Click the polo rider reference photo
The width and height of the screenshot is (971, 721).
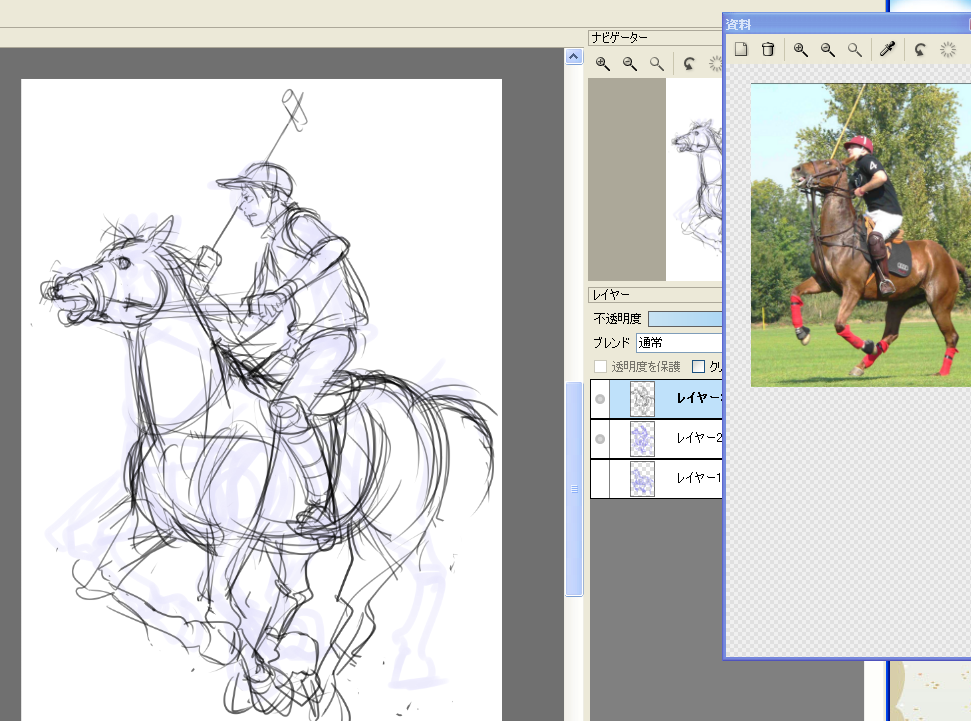coord(861,235)
